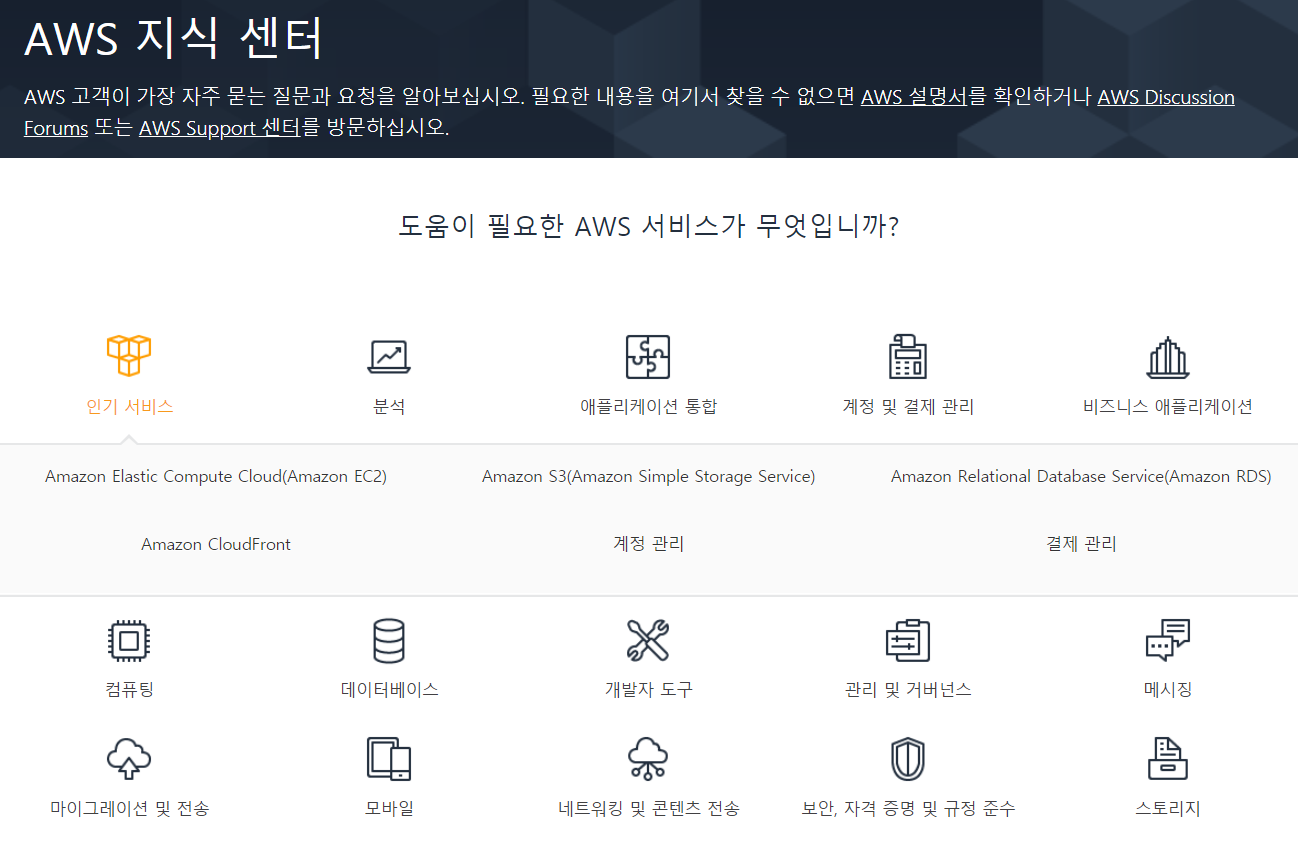The width and height of the screenshot is (1298, 867).
Task: Open Amazon S3(Amazon Simple Storage Service) link
Action: tap(648, 477)
